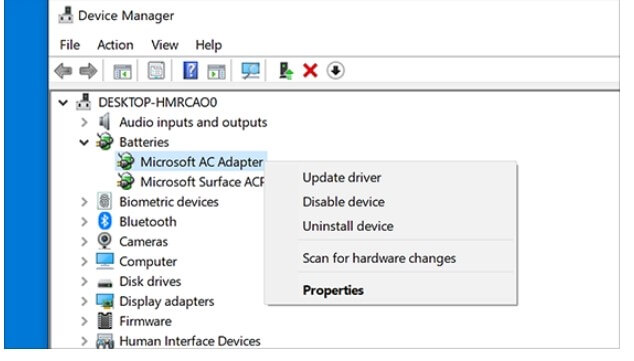Click the blue Help question mark icon

[x=190, y=70]
